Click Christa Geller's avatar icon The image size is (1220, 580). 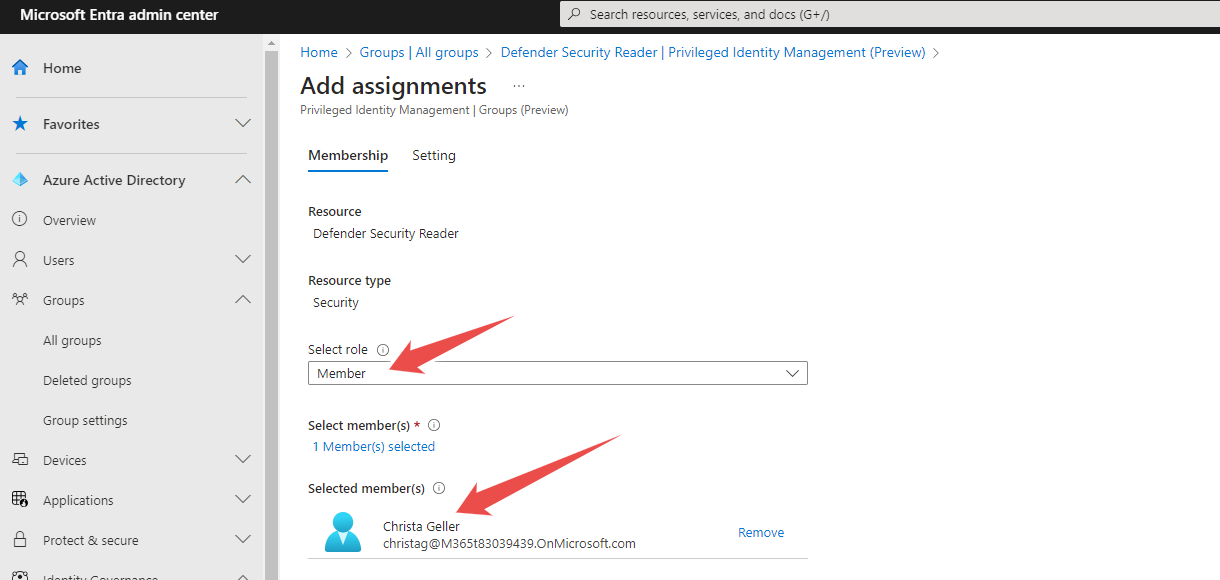343,532
